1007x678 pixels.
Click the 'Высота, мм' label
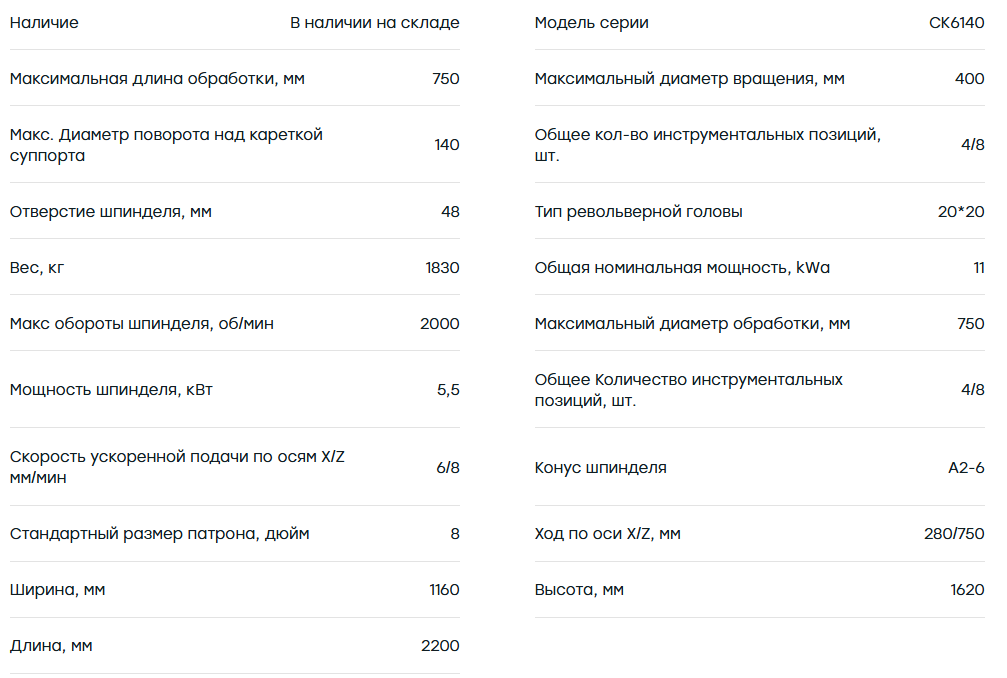pyautogui.click(x=579, y=589)
